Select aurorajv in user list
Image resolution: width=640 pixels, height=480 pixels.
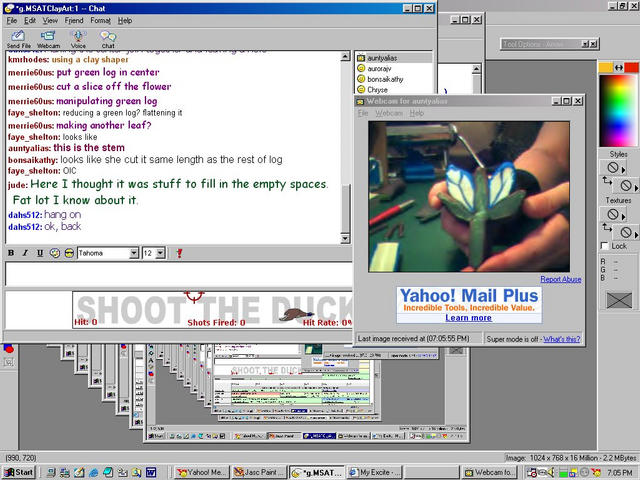(379, 69)
